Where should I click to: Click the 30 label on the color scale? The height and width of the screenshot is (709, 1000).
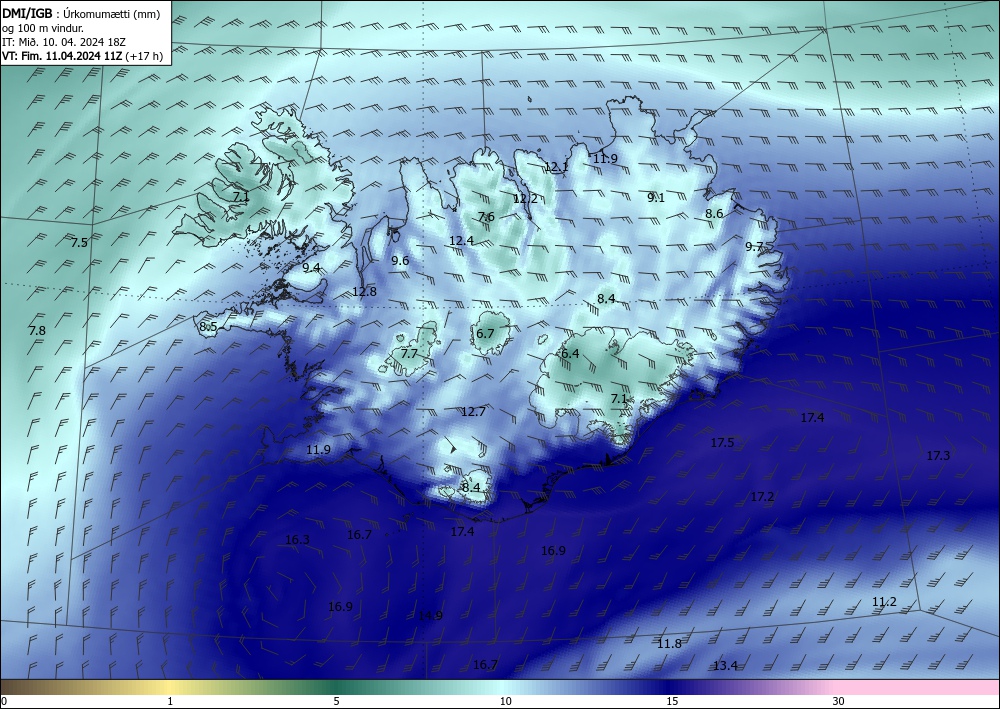tap(839, 701)
